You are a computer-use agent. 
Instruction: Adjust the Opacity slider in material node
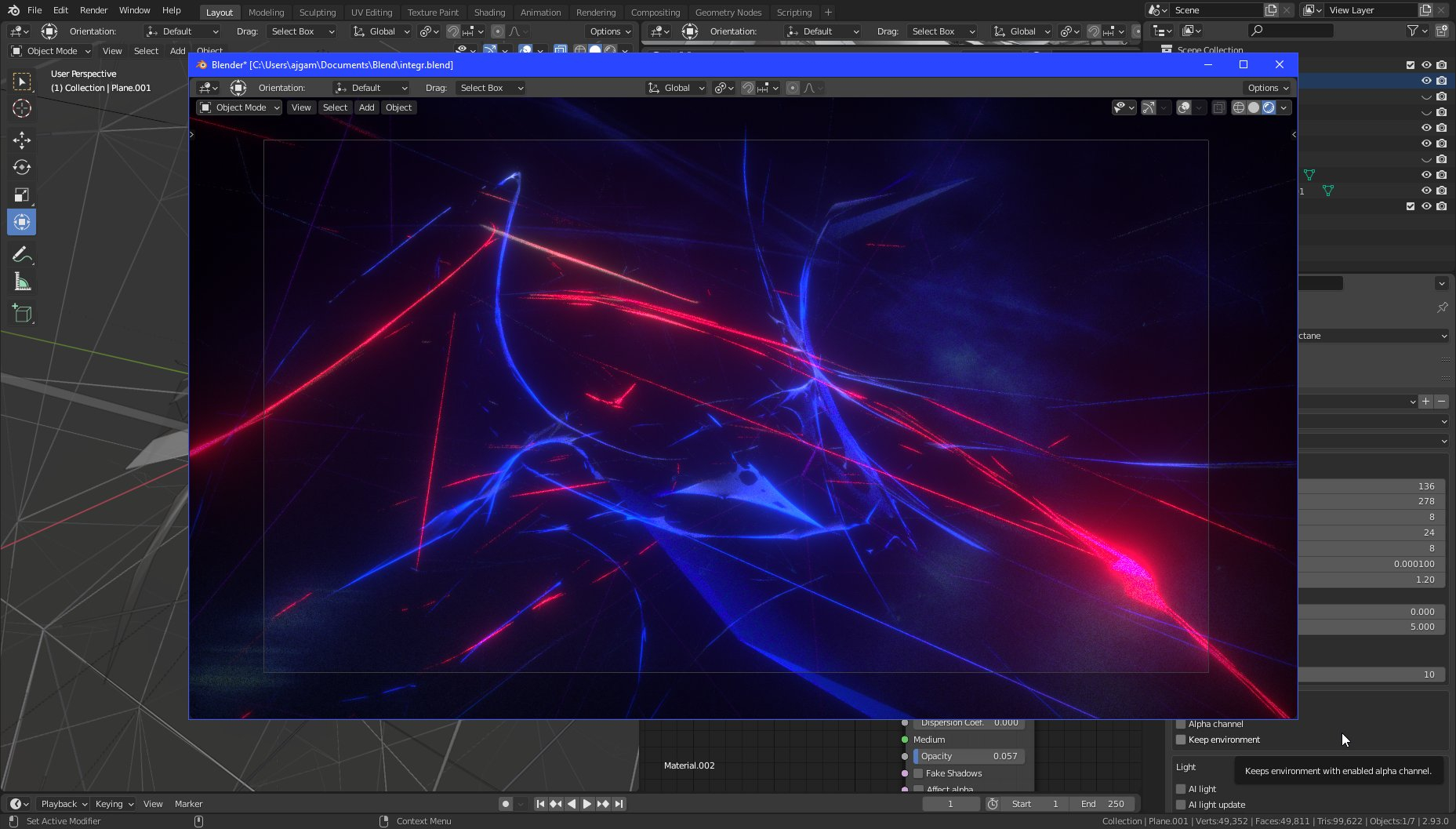tap(968, 756)
